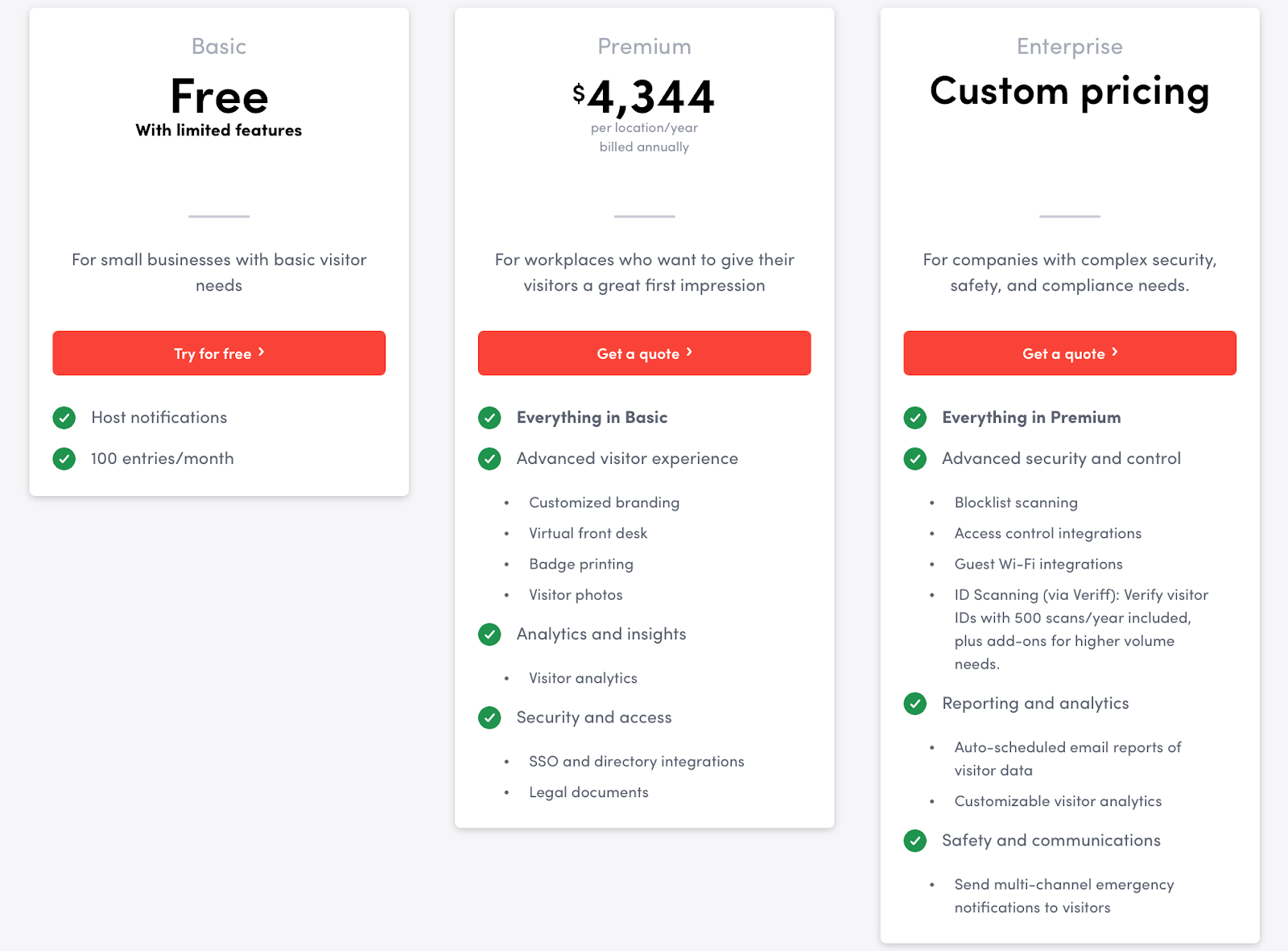Viewport: 1288px width, 951px height.
Task: Click the checkmark icon for Reporting and analytics
Action: [915, 704]
